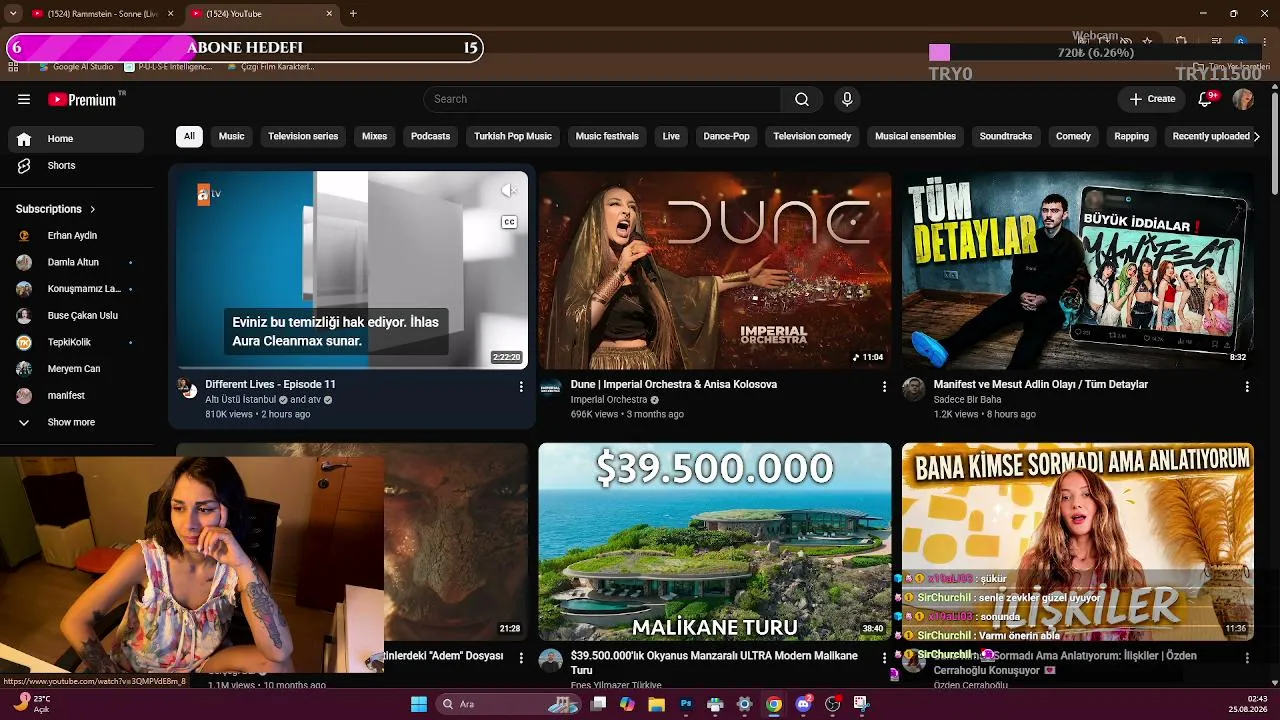1280x720 pixels.
Task: Open the DUNE concert thumbnail
Action: (714, 270)
